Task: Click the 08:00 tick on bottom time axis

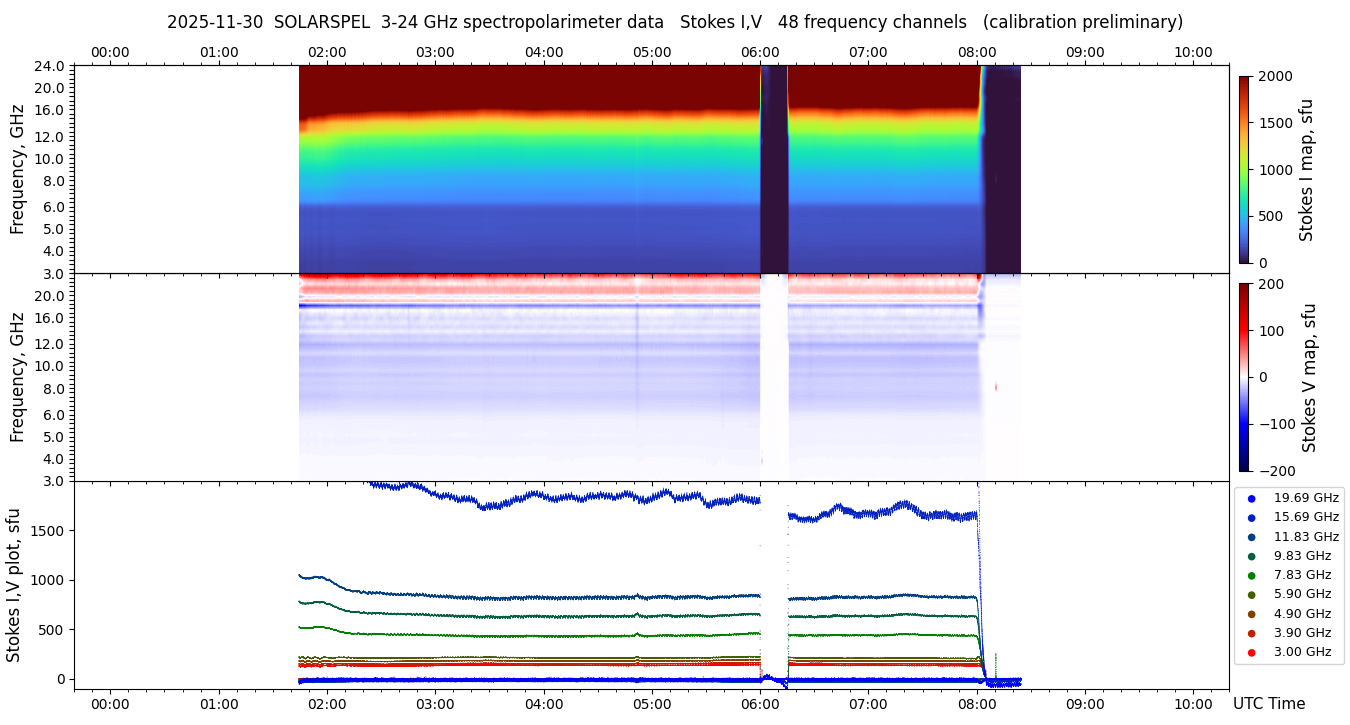Action: pyautogui.click(x=977, y=703)
